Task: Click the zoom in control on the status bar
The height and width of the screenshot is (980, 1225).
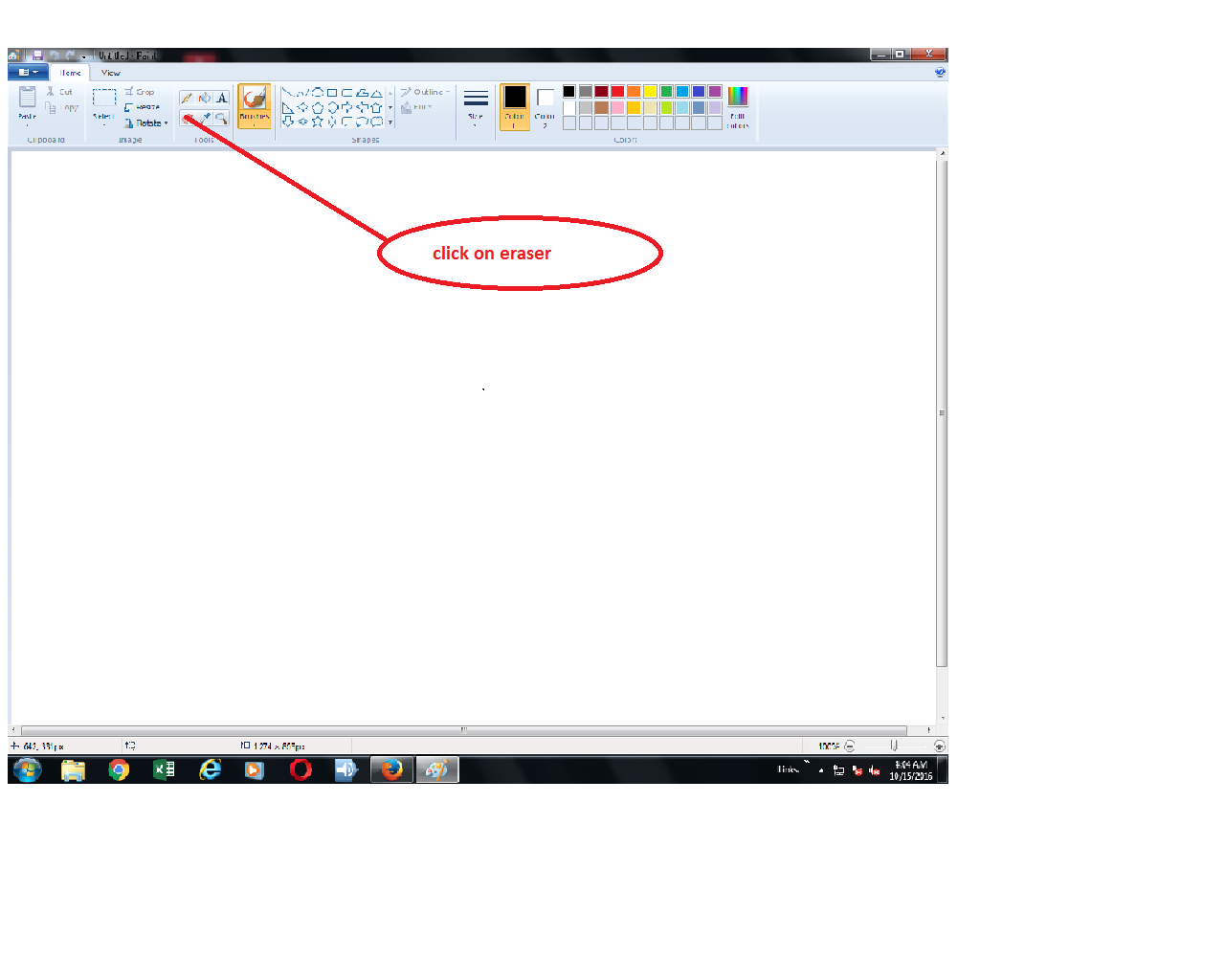Action: point(939,746)
